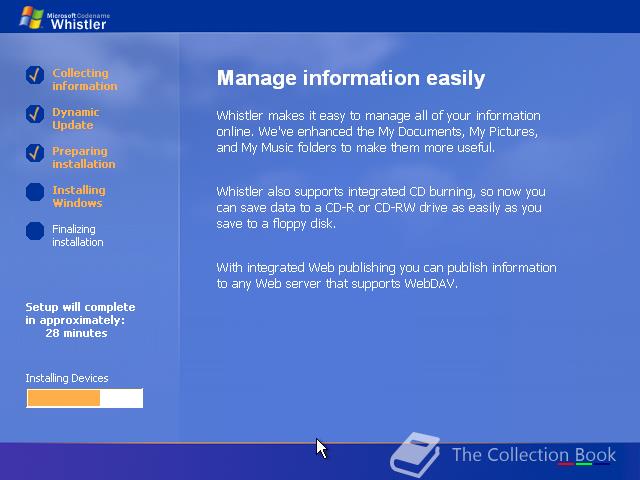Click the paragraph about integrated CD burning
Screen dimensions: 640x480
pyautogui.click(x=381, y=208)
